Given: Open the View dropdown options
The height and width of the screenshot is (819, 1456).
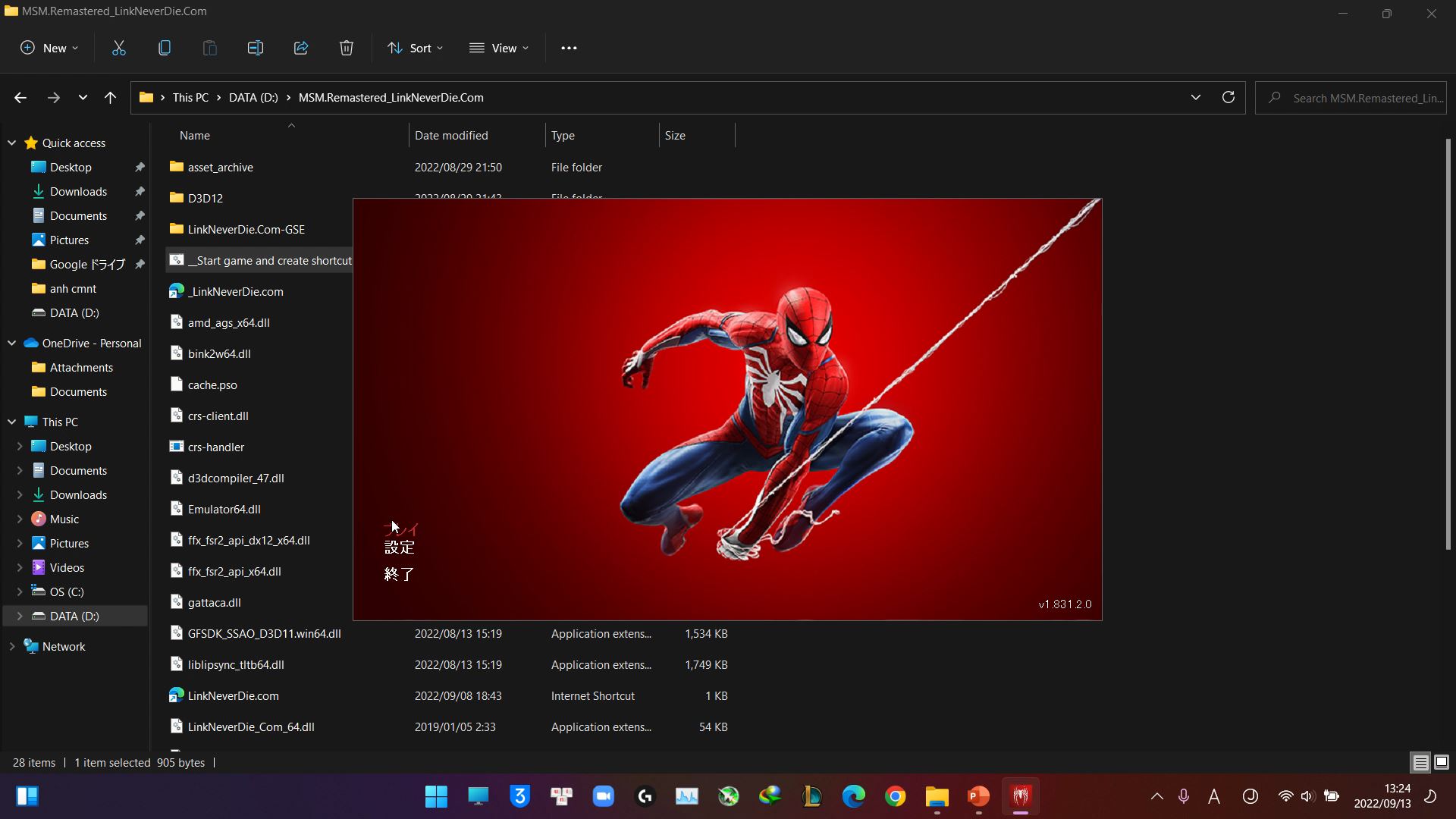Looking at the screenshot, I should (x=501, y=48).
